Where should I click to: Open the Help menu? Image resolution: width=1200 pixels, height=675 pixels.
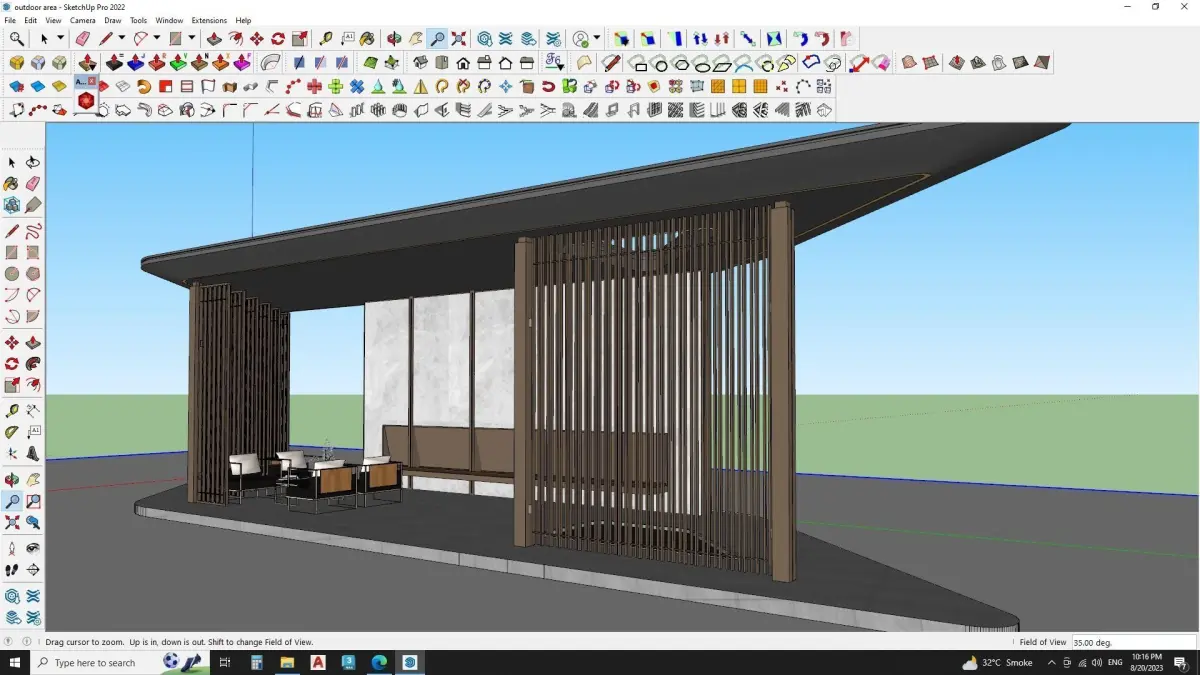tap(243, 20)
